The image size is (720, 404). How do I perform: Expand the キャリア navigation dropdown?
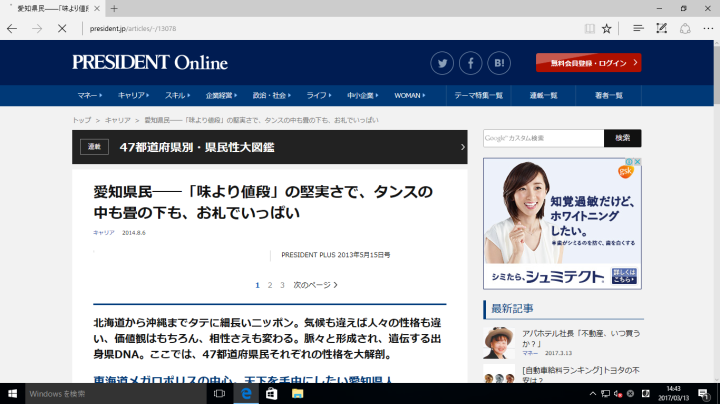(x=133, y=95)
